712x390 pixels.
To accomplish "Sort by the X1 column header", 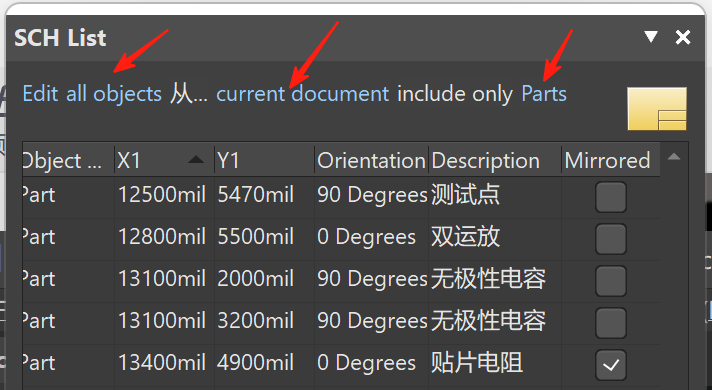I will [x=164, y=161].
